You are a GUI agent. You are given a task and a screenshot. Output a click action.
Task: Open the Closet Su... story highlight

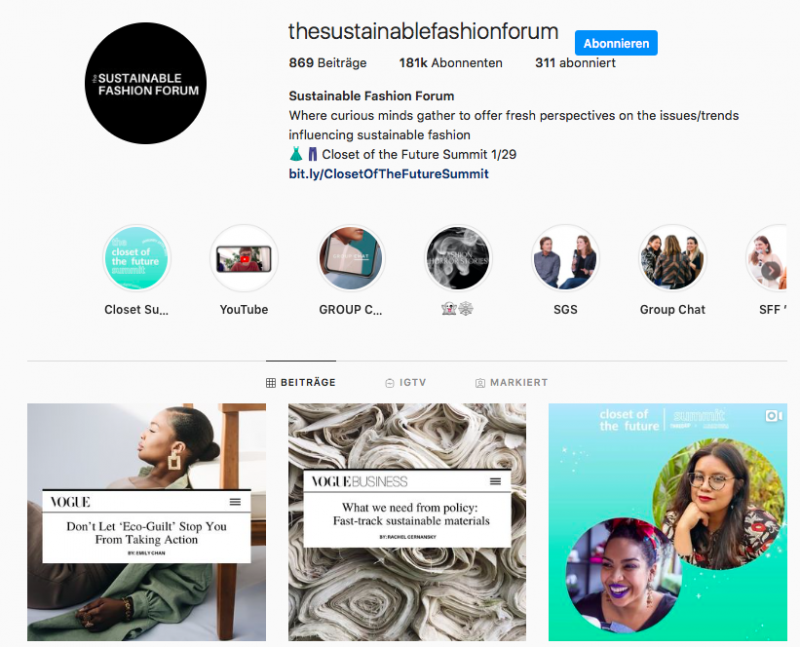tap(136, 259)
